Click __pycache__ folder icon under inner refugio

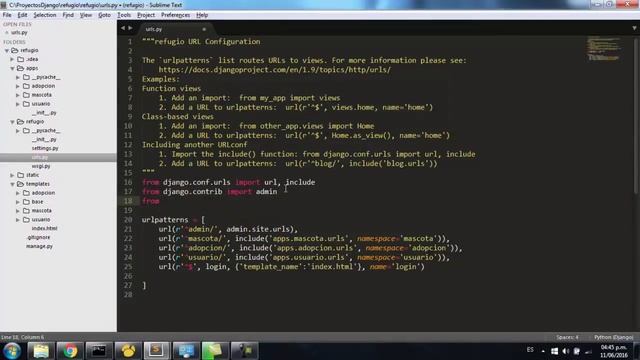coord(27,131)
